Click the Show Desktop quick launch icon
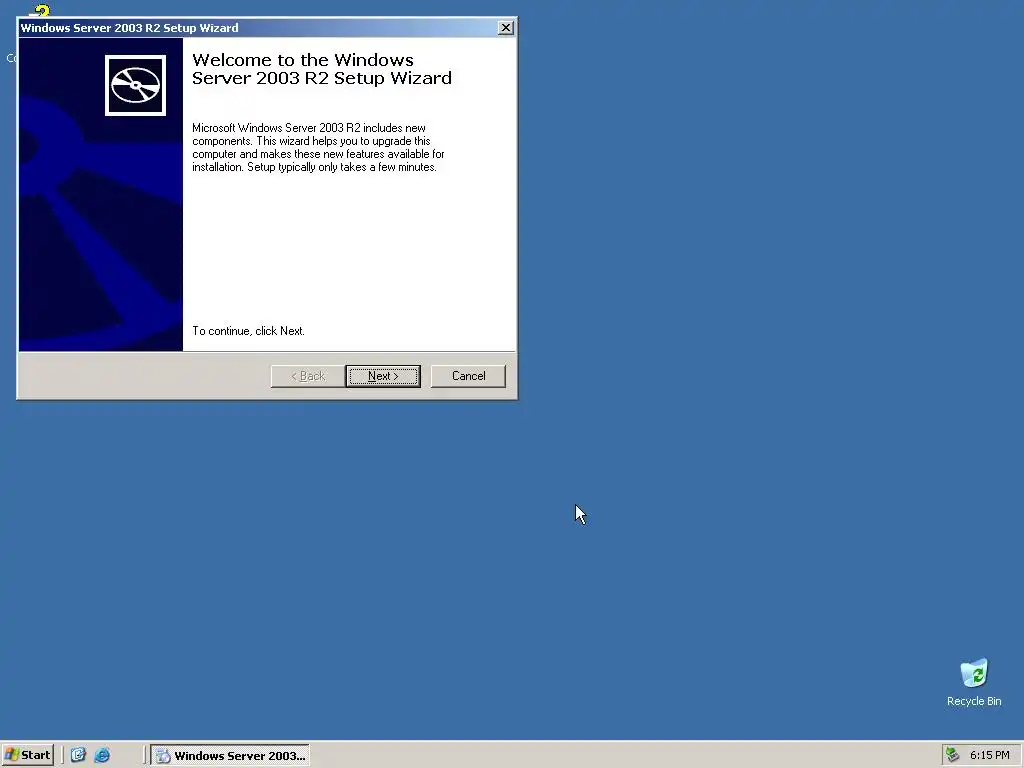Screen dimensions: 1024x768 coord(78,755)
